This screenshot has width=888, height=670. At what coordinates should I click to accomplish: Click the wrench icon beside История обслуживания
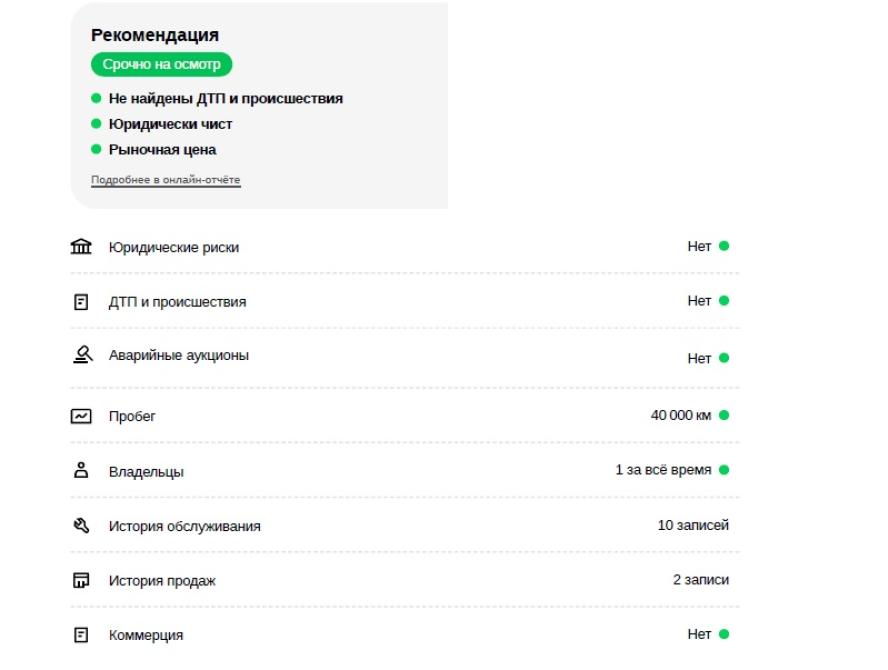pyautogui.click(x=81, y=526)
